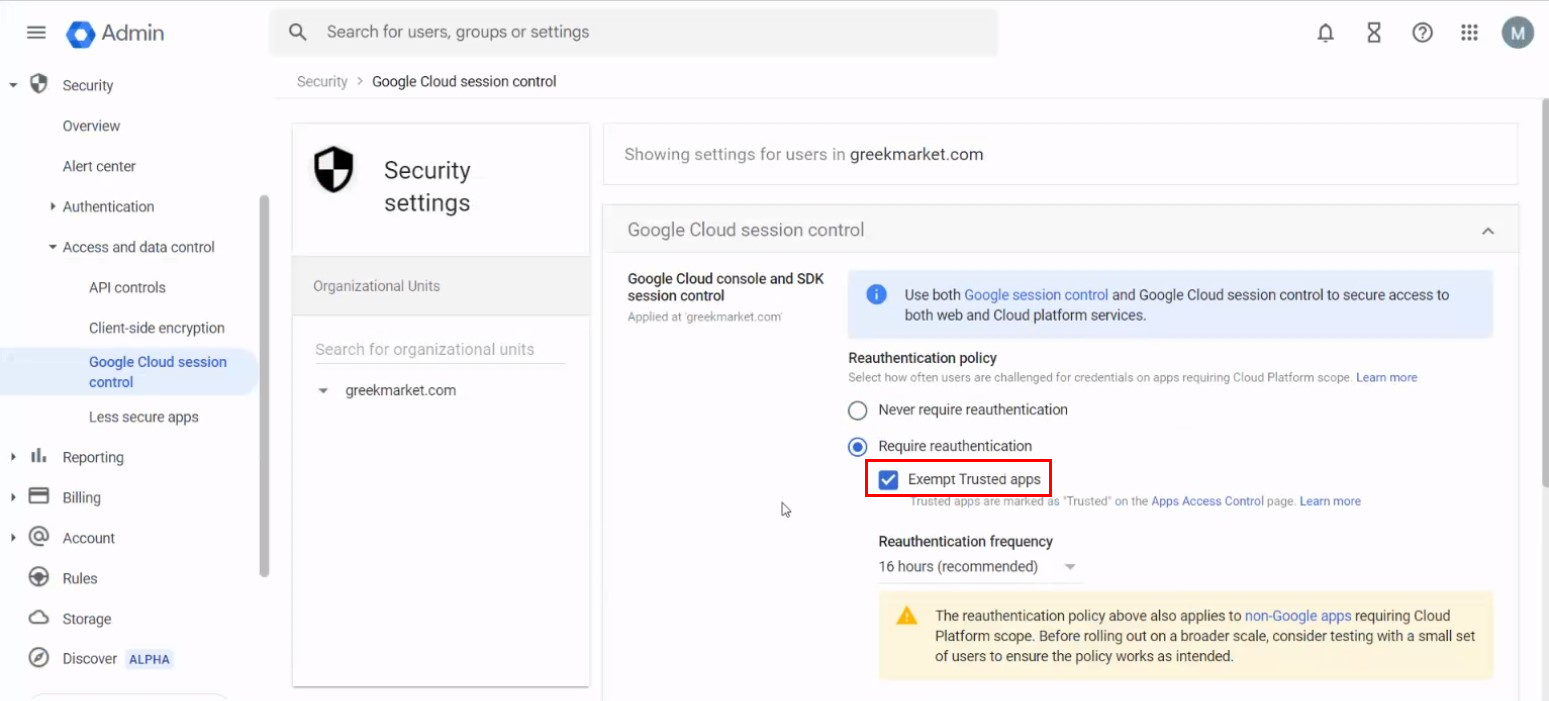Screen dimensions: 1549x701
Task: Open the Google apps grid
Action: (x=1469, y=33)
